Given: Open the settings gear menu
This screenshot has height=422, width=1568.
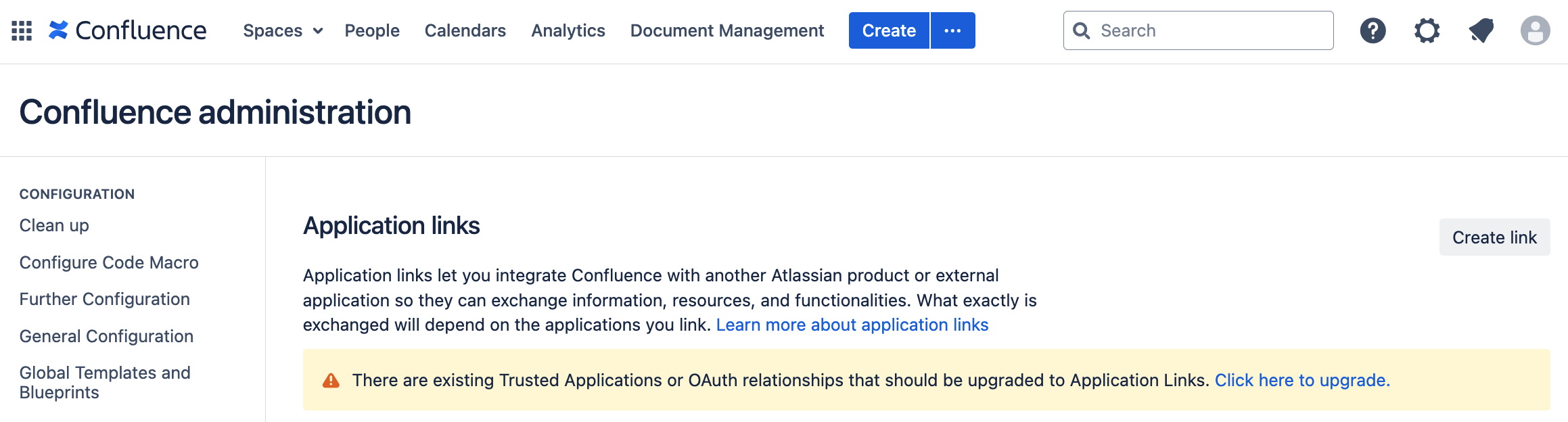Looking at the screenshot, I should pyautogui.click(x=1427, y=30).
